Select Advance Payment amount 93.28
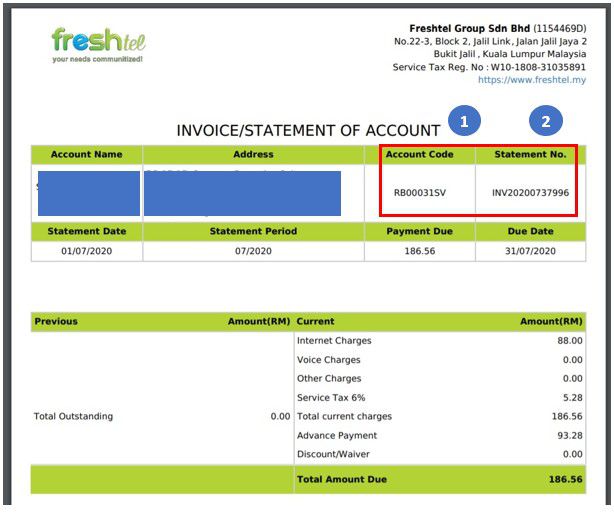This screenshot has height=518, width=614. pos(570,435)
